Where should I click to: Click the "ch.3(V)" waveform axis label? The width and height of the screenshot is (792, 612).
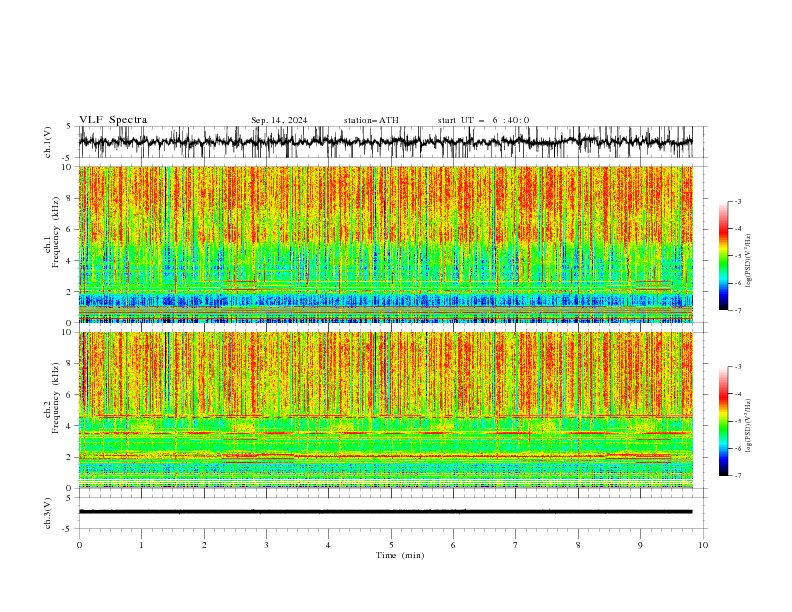48,513
